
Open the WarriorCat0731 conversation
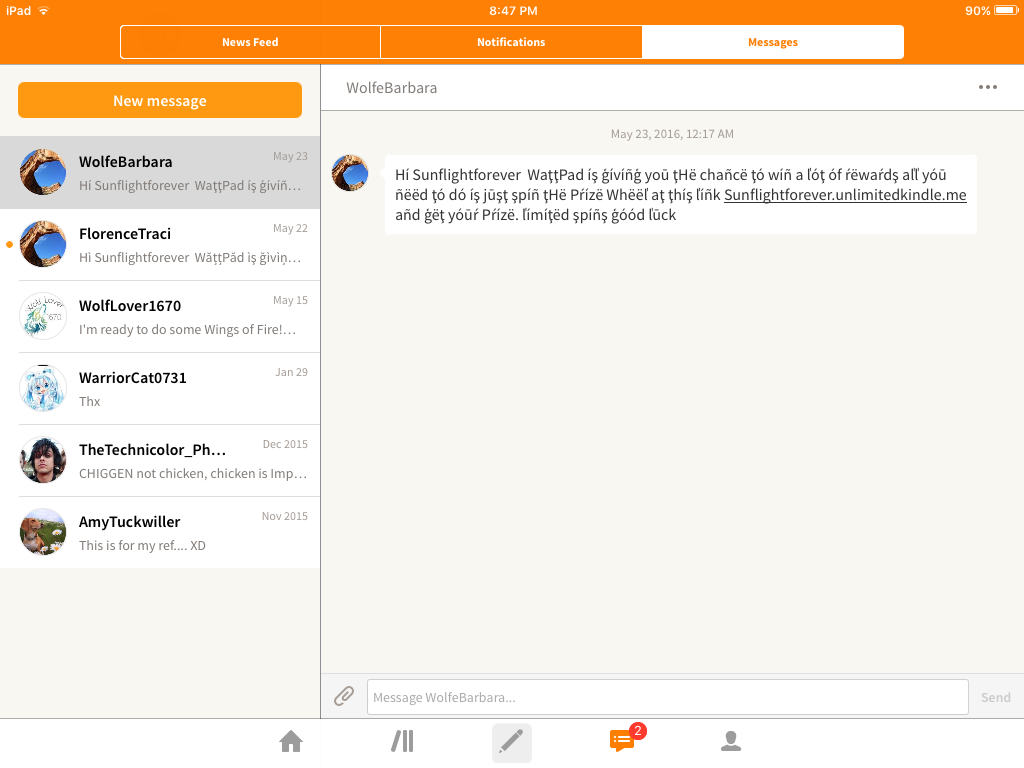click(160, 389)
